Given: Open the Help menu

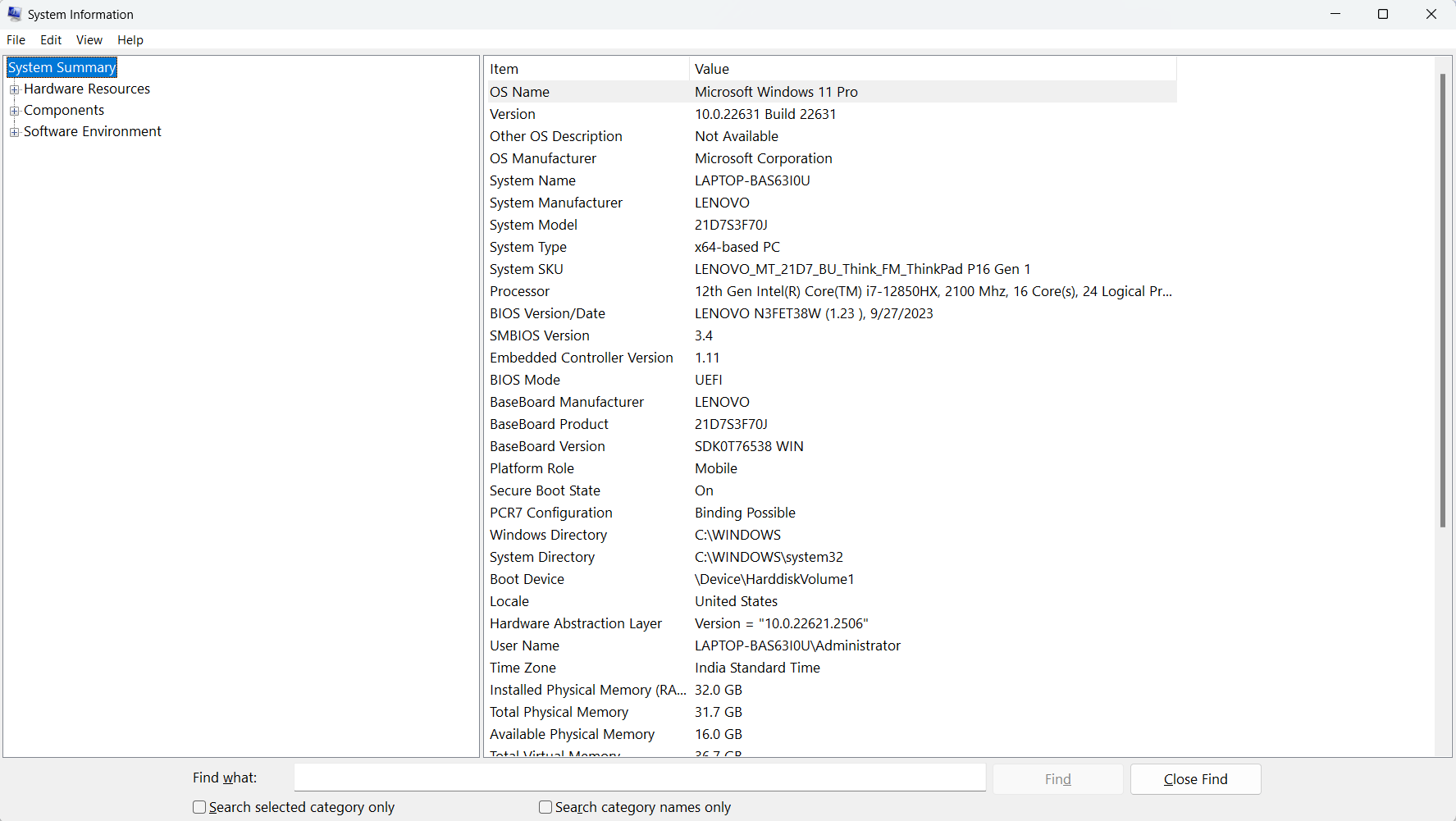Looking at the screenshot, I should coord(130,39).
